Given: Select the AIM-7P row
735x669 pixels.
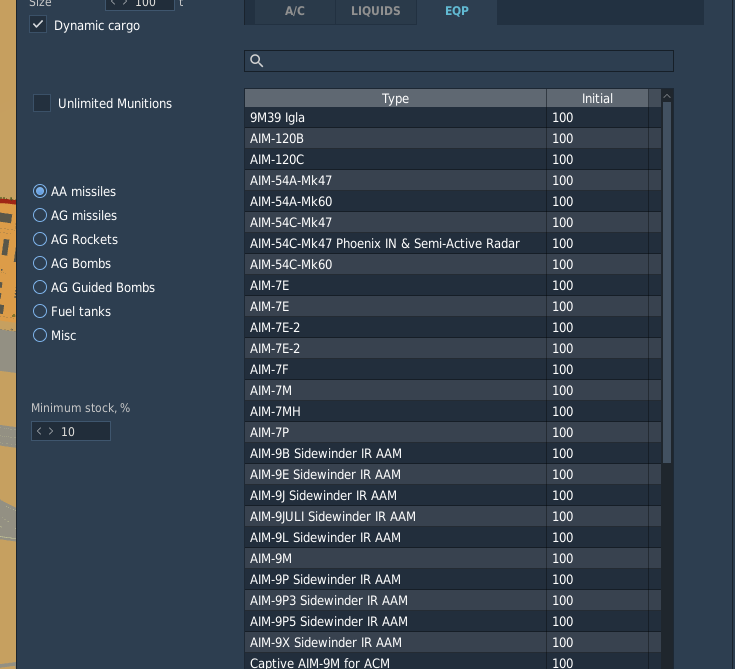Looking at the screenshot, I should point(453,432).
